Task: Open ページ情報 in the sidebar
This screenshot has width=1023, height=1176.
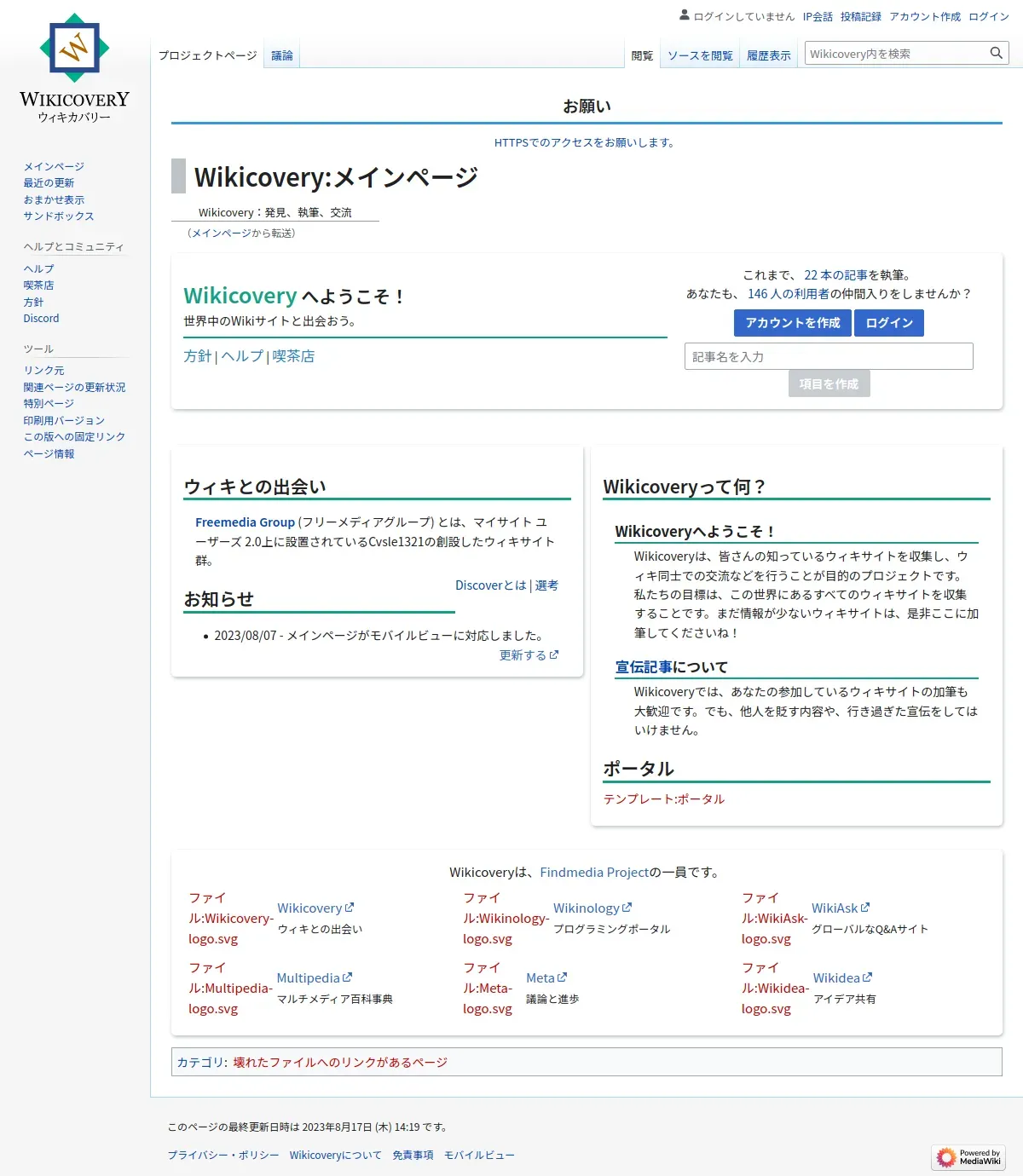Action: coord(49,453)
